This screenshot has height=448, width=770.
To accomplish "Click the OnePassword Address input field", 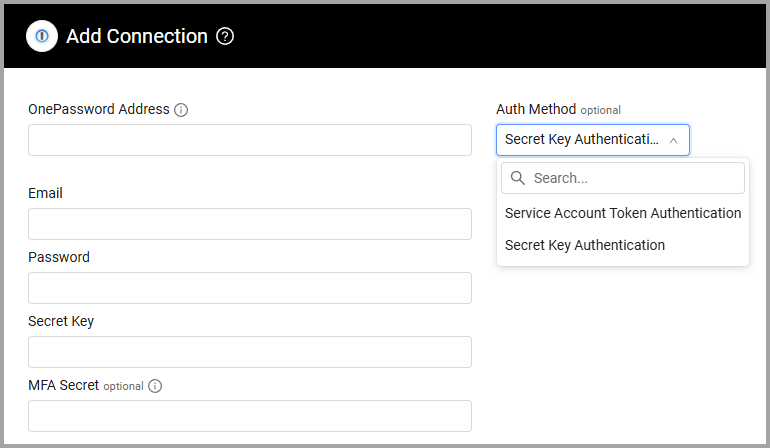I will click(x=249, y=140).
